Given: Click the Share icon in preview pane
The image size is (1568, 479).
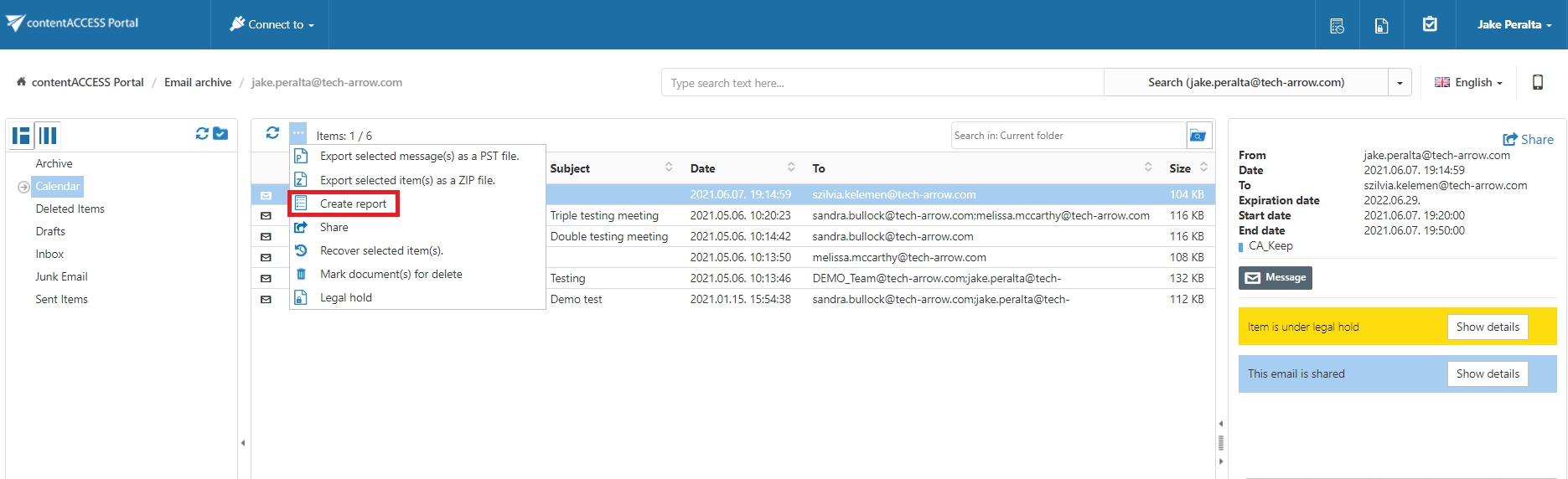Looking at the screenshot, I should (x=1528, y=140).
